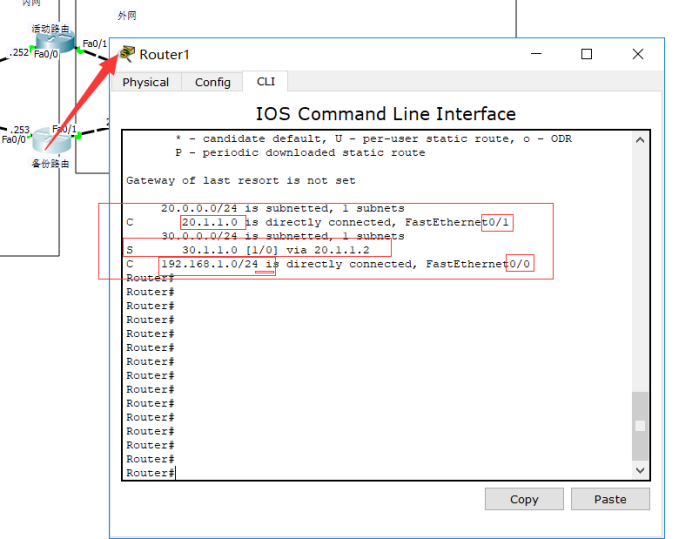Click the 20.1.1.0 directly connected line
Viewport: 692px width, 539px height.
pyautogui.click(x=317, y=222)
